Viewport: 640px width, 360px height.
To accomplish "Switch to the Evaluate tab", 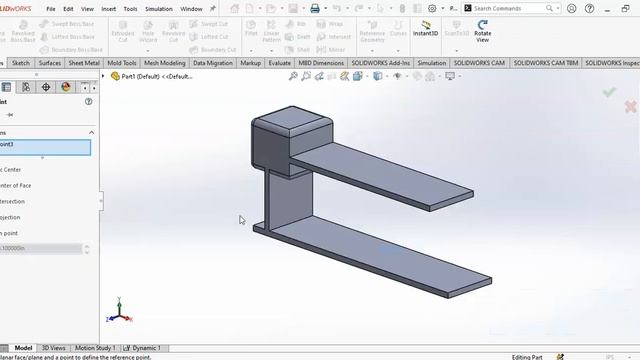I will 280,63.
